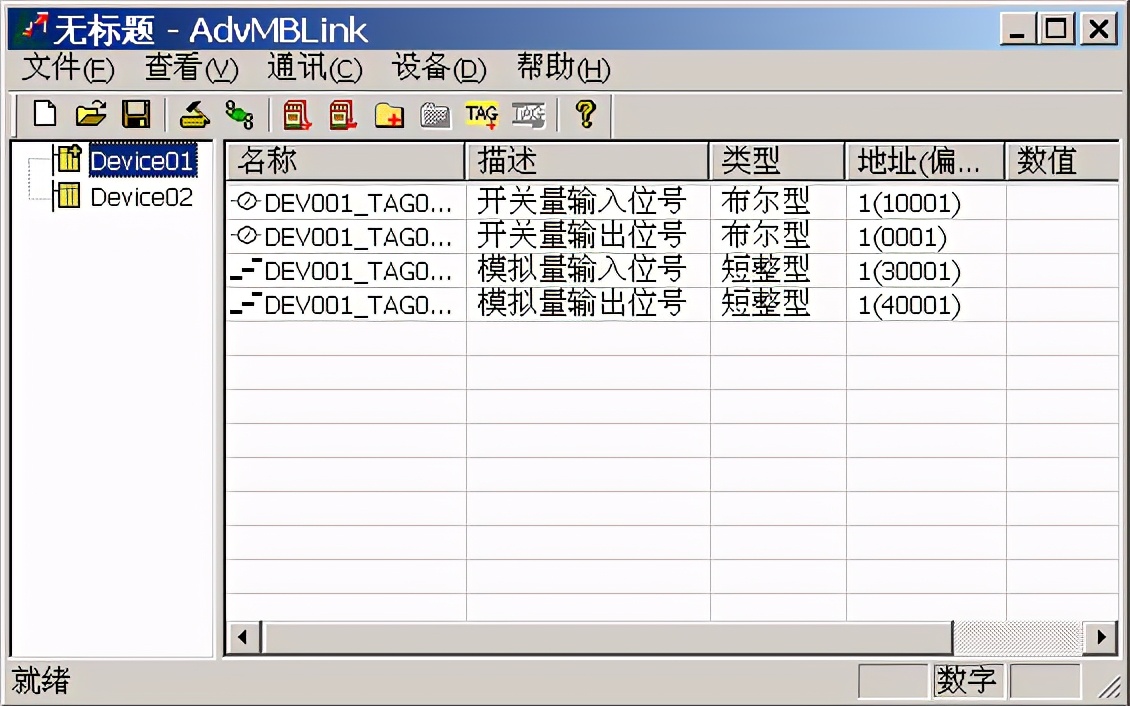
Task: Click the left arrow of the horizontal scrollbar
Action: click(243, 637)
